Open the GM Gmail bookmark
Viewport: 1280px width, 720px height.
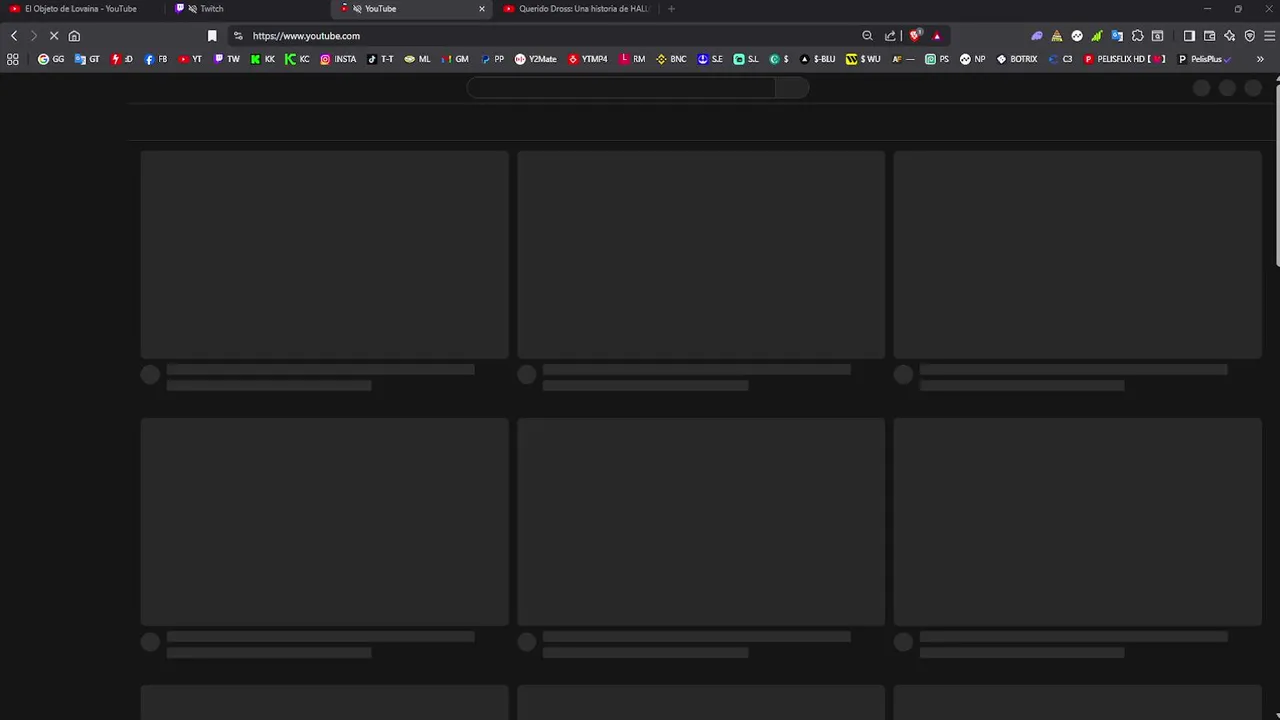pos(454,59)
